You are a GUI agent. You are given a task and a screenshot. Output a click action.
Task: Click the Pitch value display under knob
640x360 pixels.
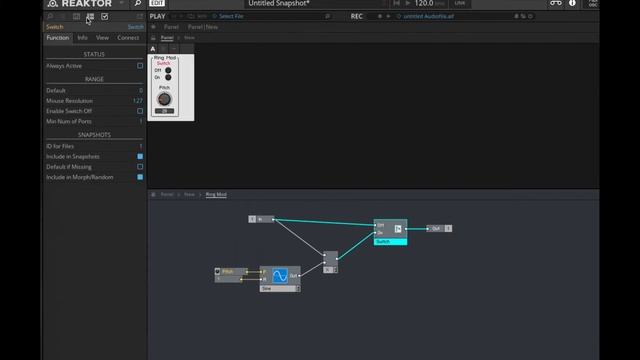click(x=164, y=111)
